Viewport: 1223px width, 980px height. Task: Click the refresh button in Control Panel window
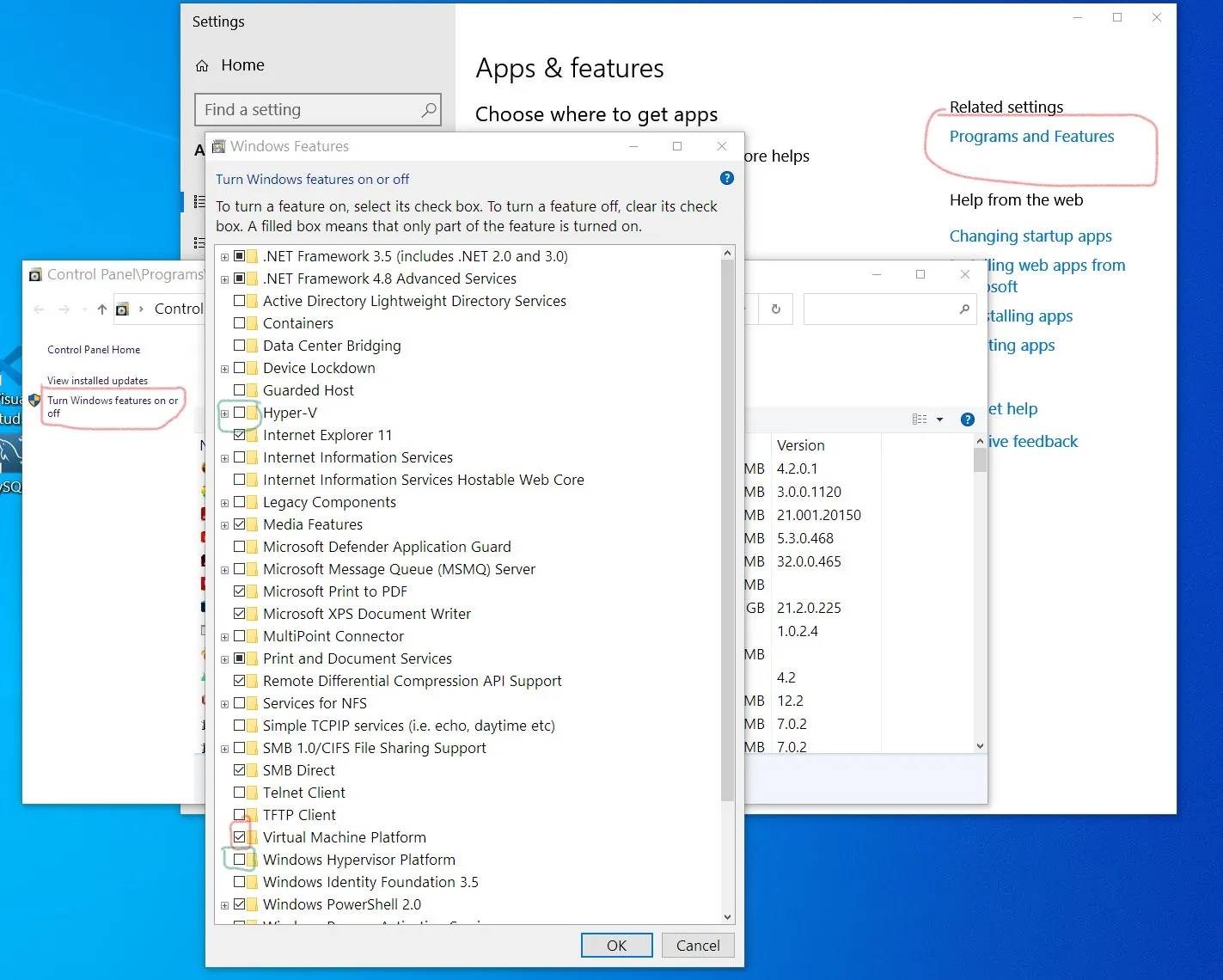pyautogui.click(x=776, y=309)
